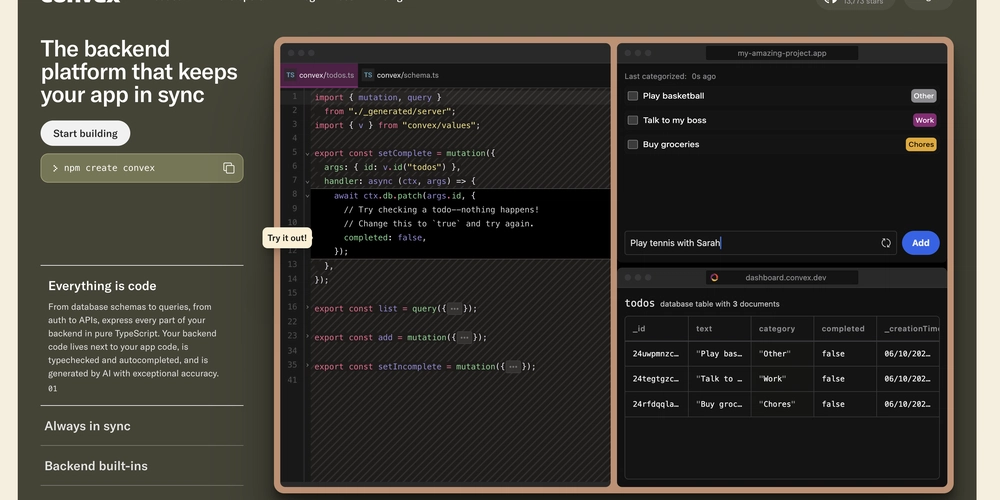Open the Everything is code section
1000x500 pixels.
[102, 286]
